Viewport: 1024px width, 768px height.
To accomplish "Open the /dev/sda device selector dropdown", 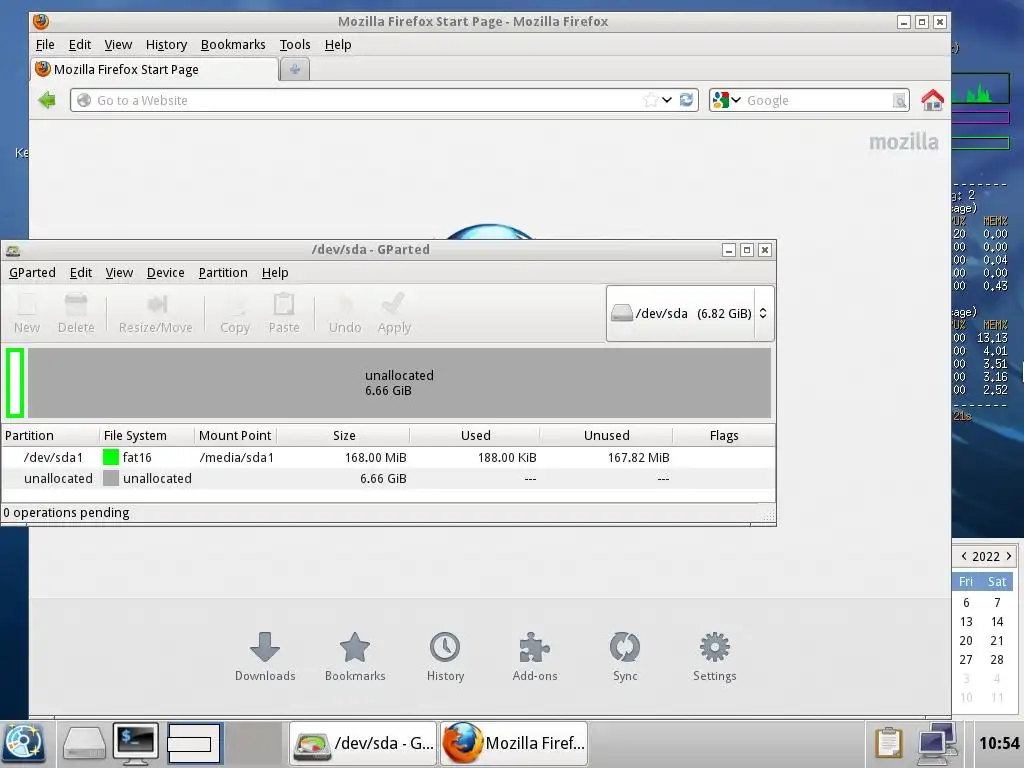I will [x=690, y=313].
